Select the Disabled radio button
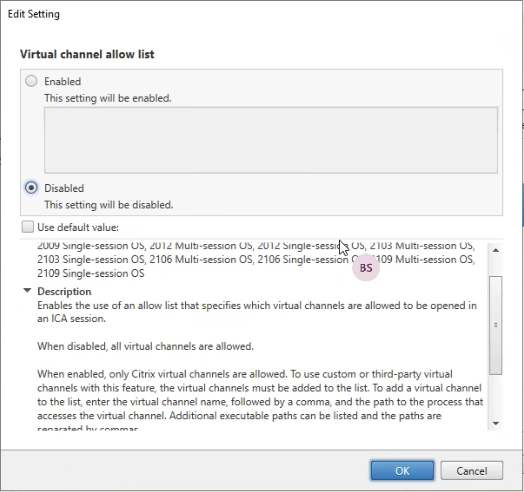Viewport: 524px width, 492px height. 31,188
